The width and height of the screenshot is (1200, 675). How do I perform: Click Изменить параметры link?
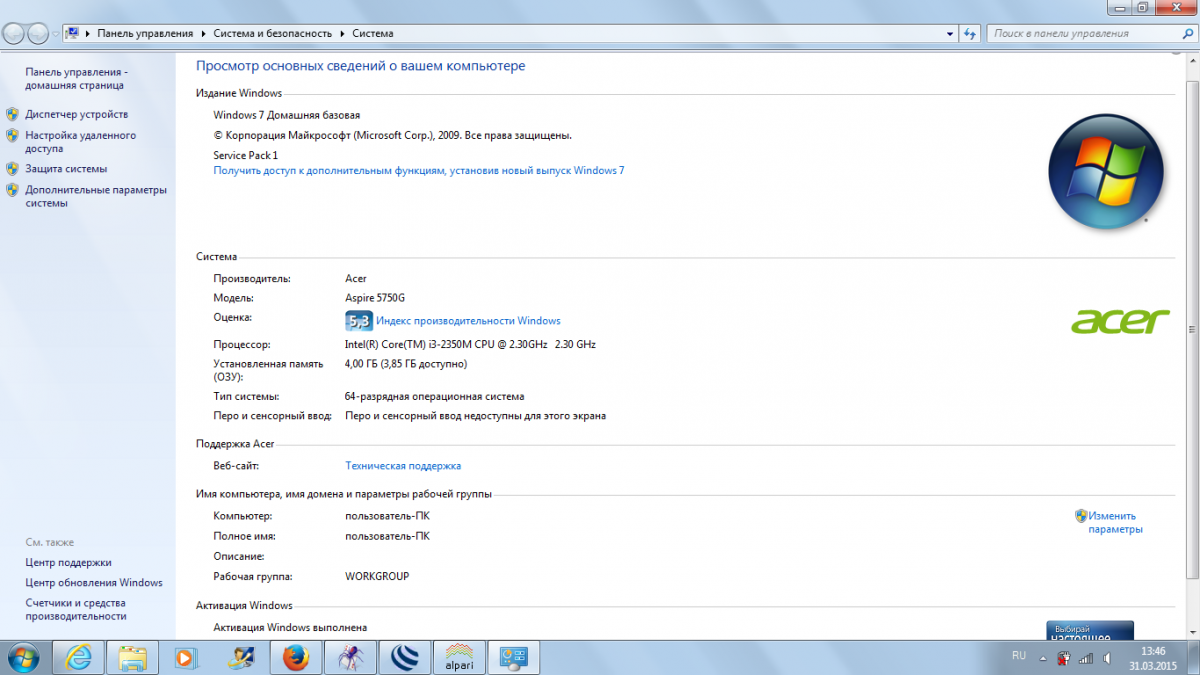[x=1115, y=522]
